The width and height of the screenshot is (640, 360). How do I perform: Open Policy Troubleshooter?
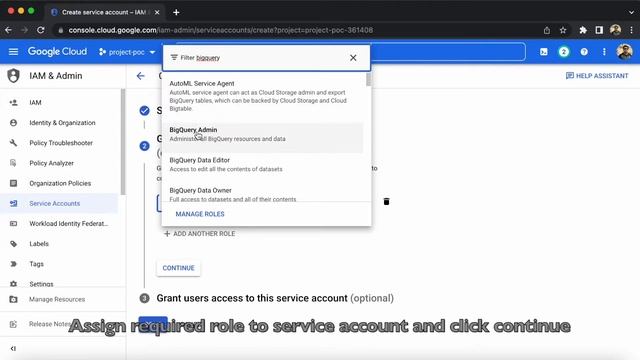tap(60, 143)
